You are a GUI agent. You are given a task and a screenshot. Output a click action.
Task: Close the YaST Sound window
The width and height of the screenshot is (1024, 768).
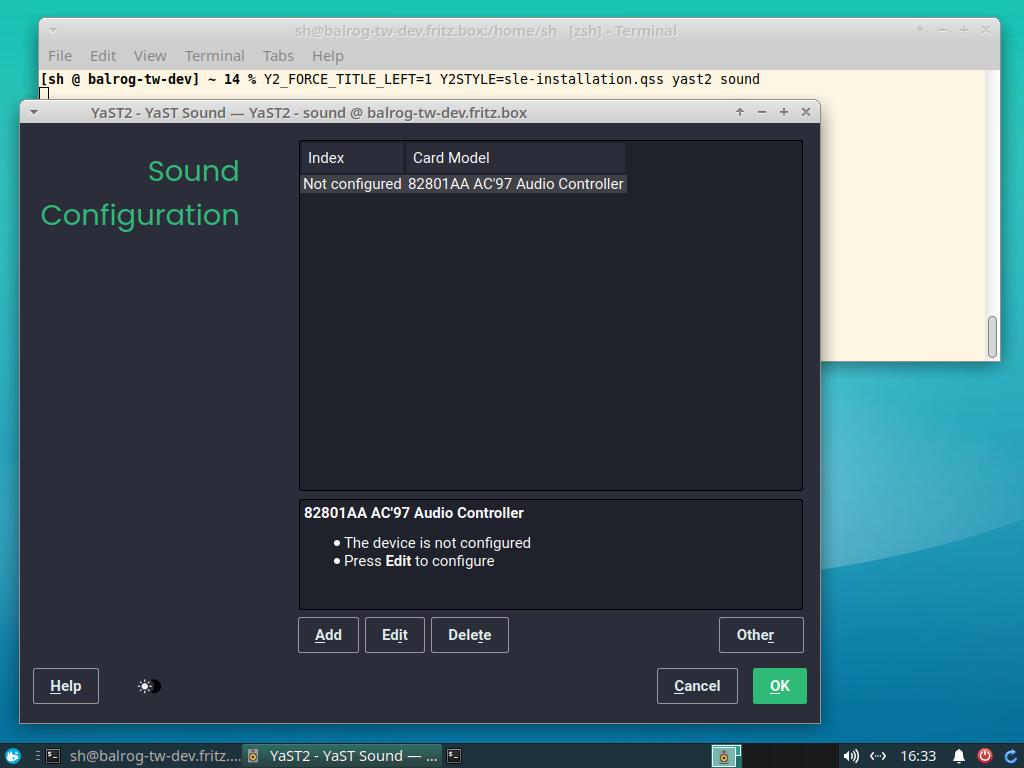pos(806,112)
